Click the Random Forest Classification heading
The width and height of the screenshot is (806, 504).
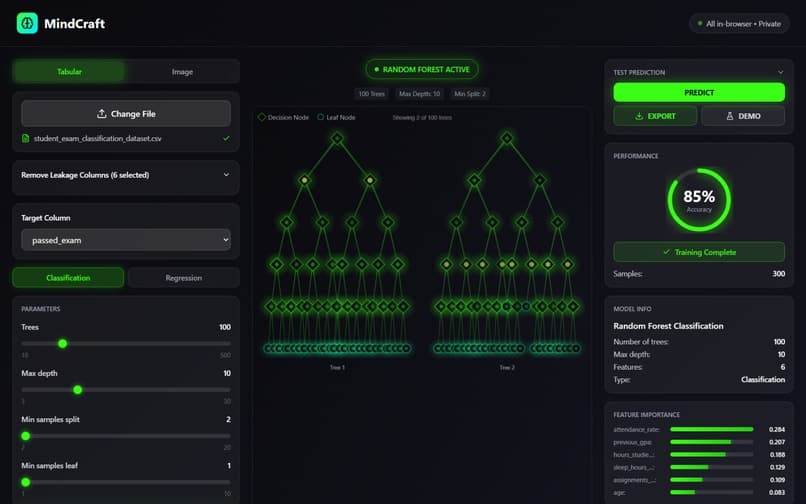pos(668,326)
